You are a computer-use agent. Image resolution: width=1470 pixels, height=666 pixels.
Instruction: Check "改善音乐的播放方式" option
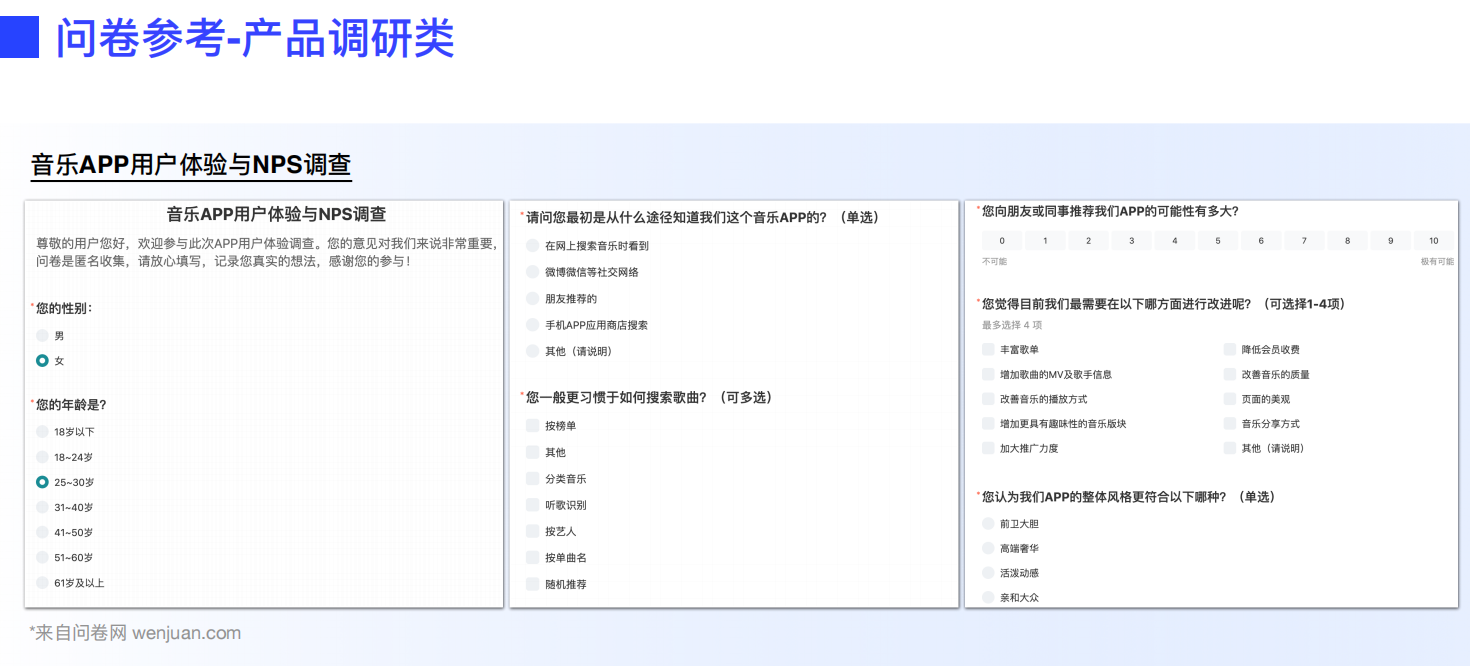click(x=987, y=399)
